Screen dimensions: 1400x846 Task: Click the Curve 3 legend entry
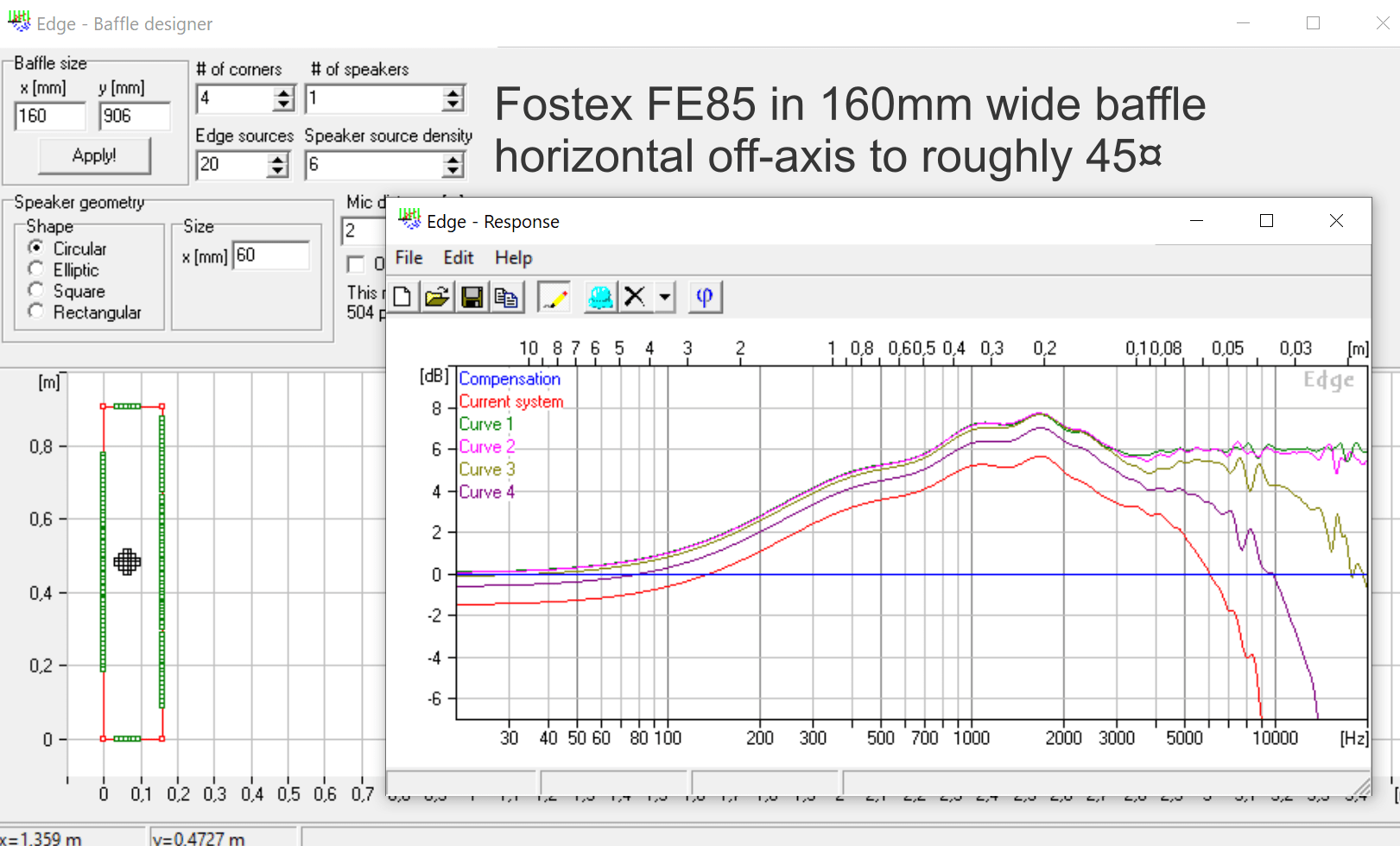coord(487,469)
